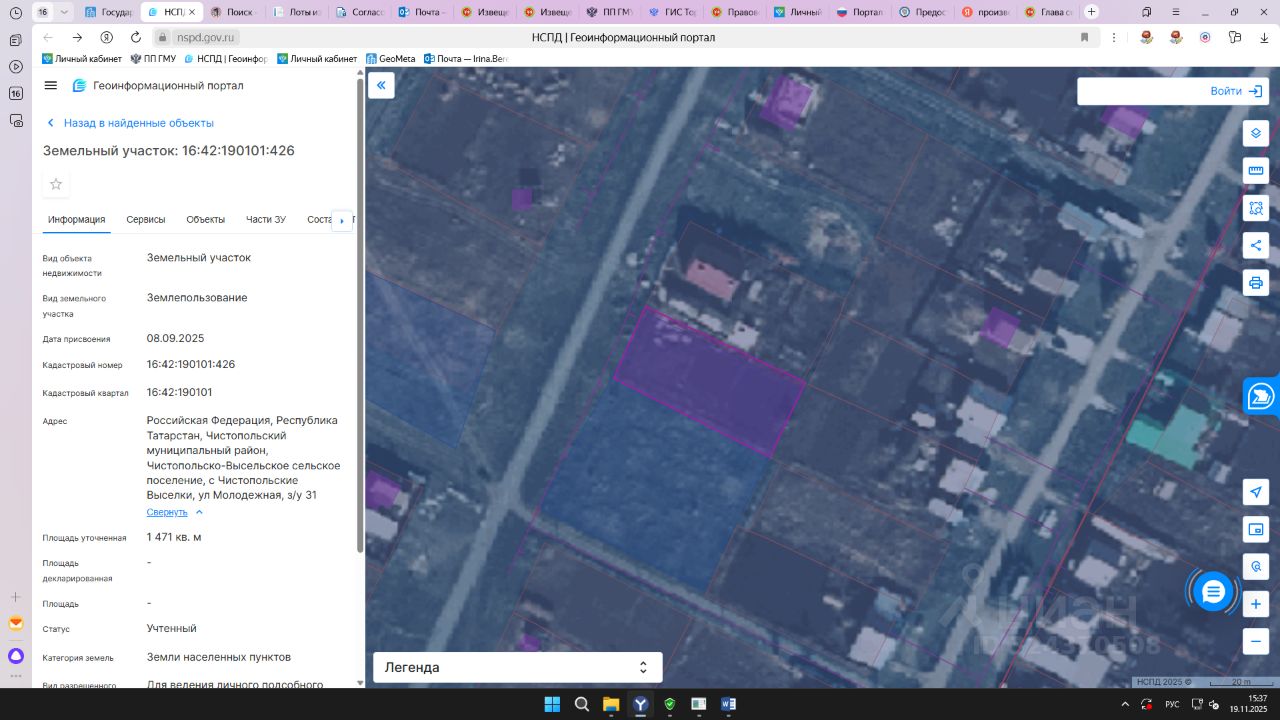Screen dimensions: 1280x720
Task: Activate the area search selection tool
Action: click(x=1256, y=209)
